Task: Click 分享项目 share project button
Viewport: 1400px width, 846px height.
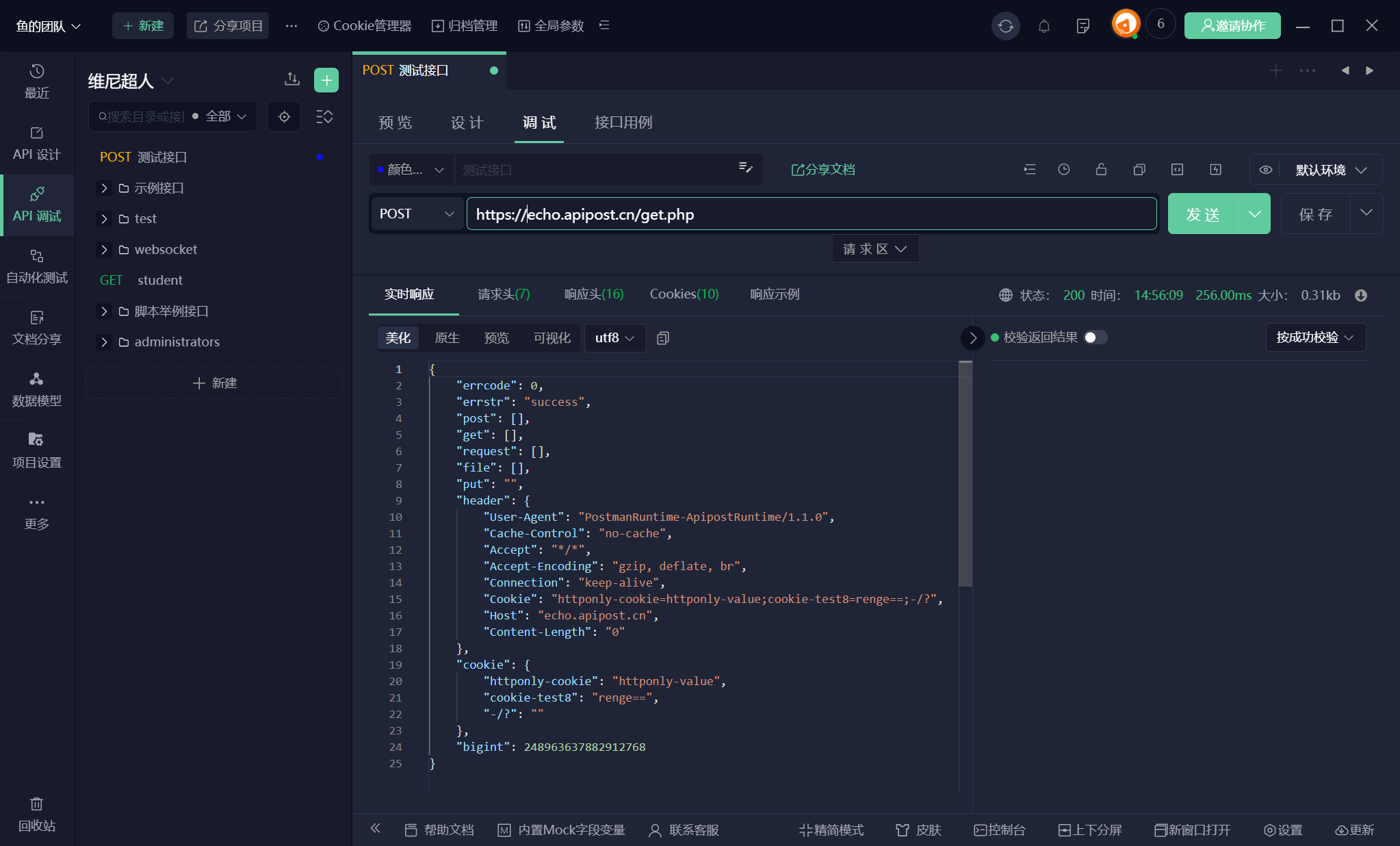Action: (229, 26)
